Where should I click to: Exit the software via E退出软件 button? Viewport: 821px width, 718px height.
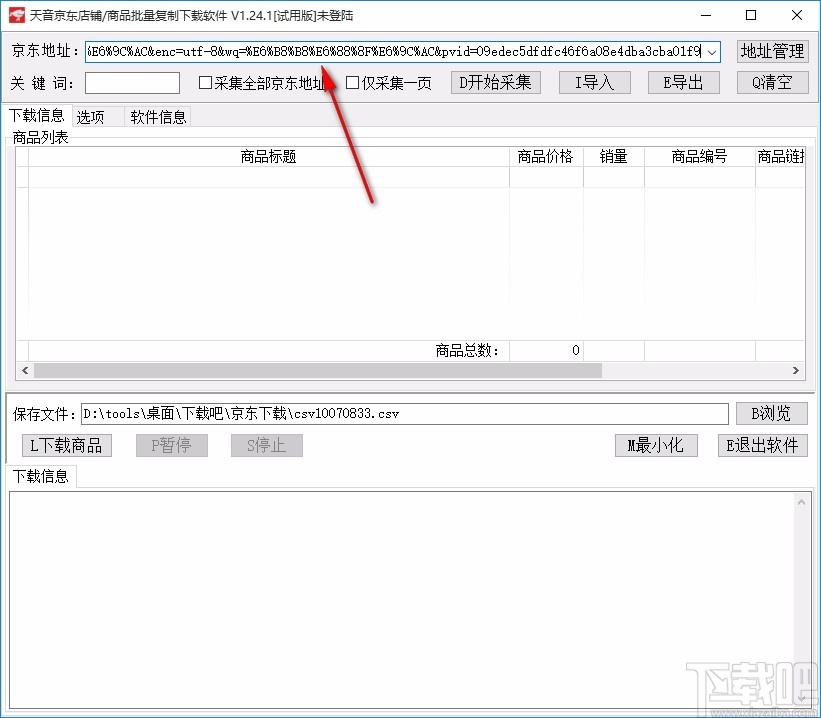point(762,445)
